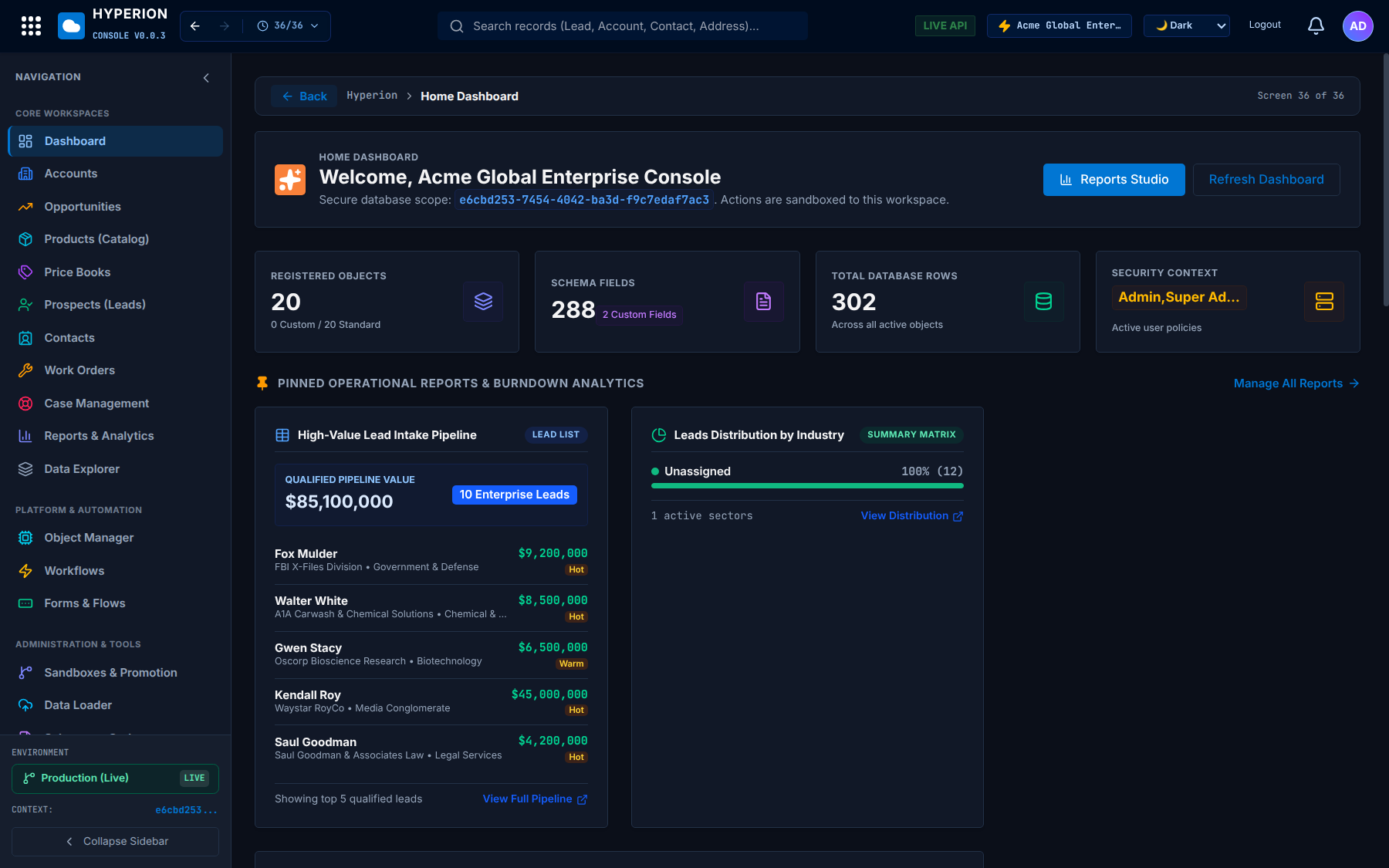This screenshot has height=868, width=1389.
Task: Open Workflows in Platform & Automation
Action: (x=115, y=571)
